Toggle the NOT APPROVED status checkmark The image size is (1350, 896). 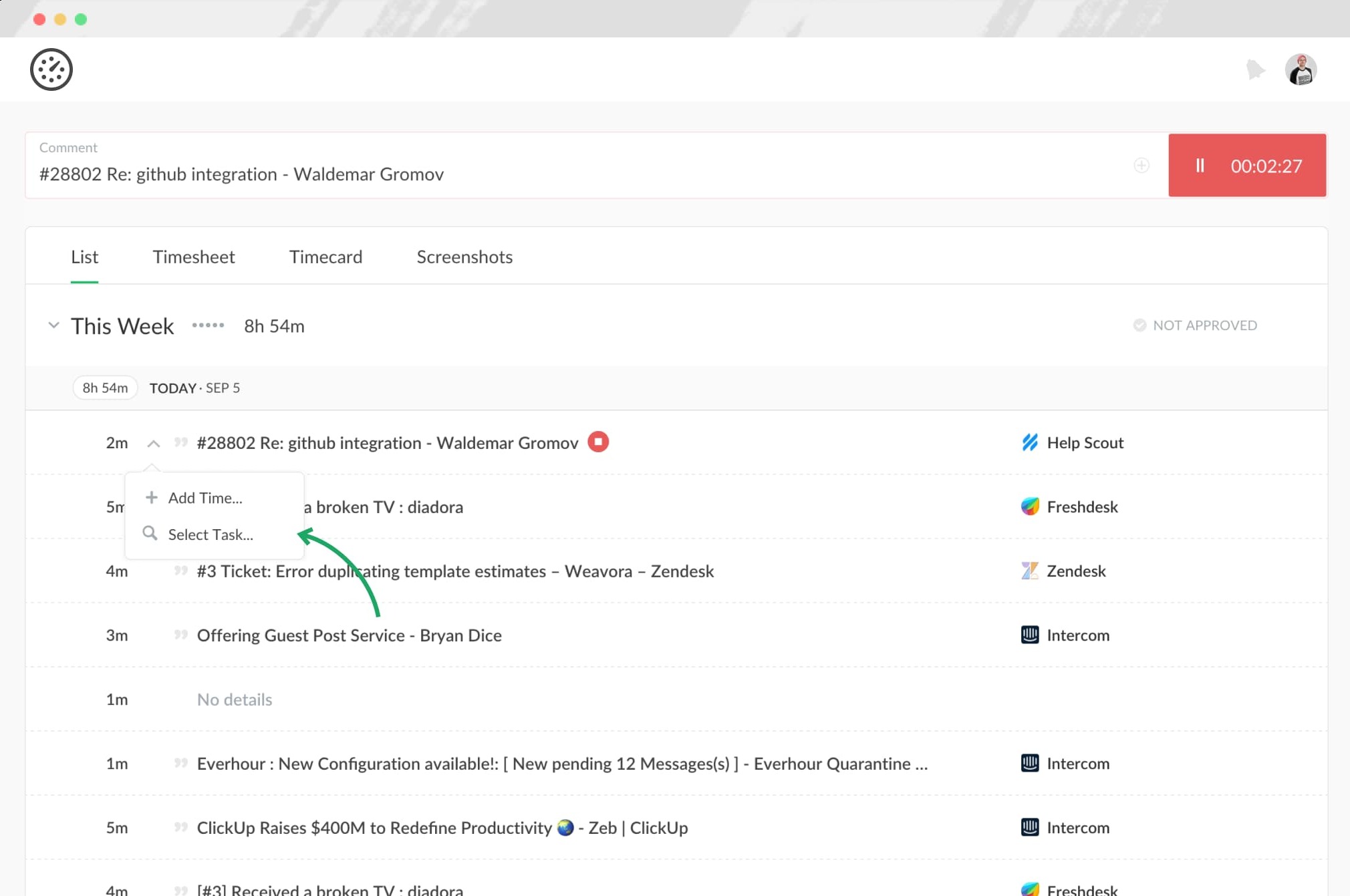coord(1139,325)
